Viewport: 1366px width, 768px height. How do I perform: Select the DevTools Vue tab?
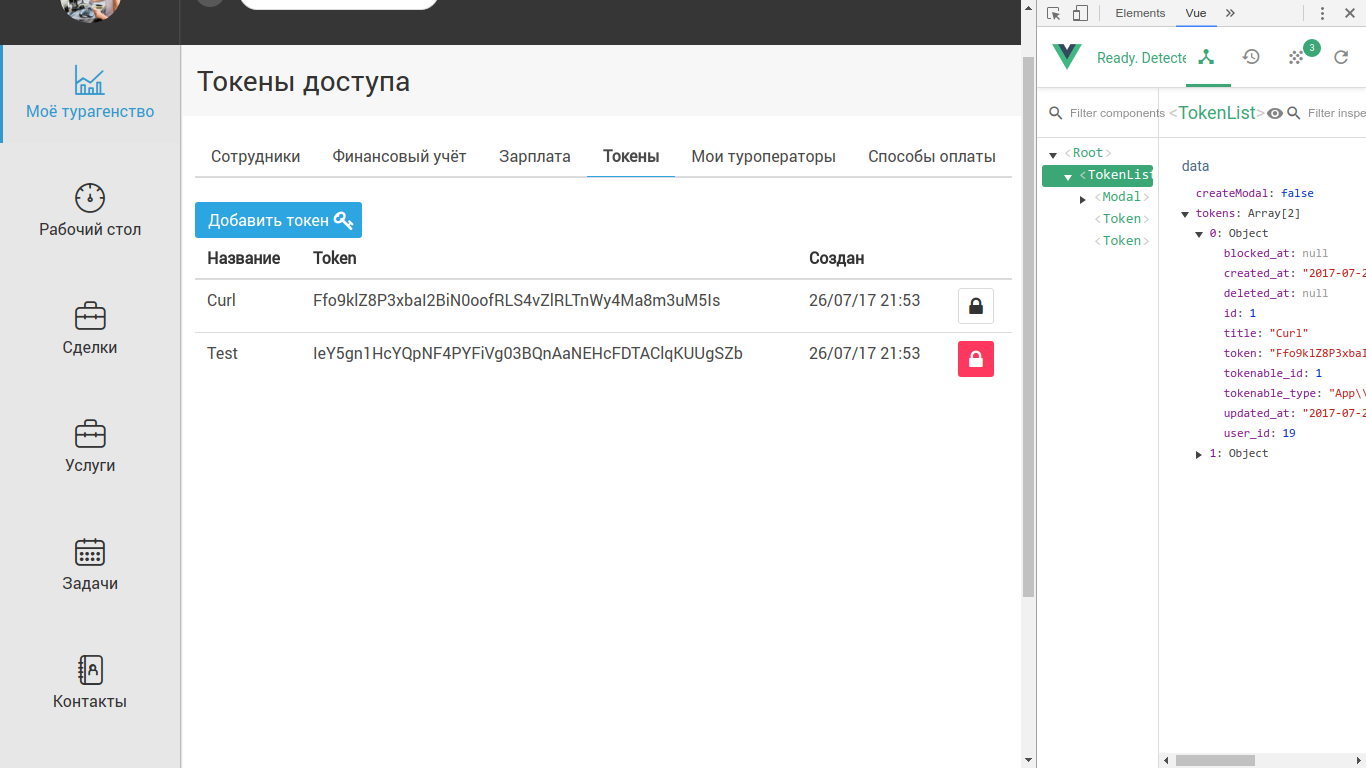click(x=1196, y=13)
